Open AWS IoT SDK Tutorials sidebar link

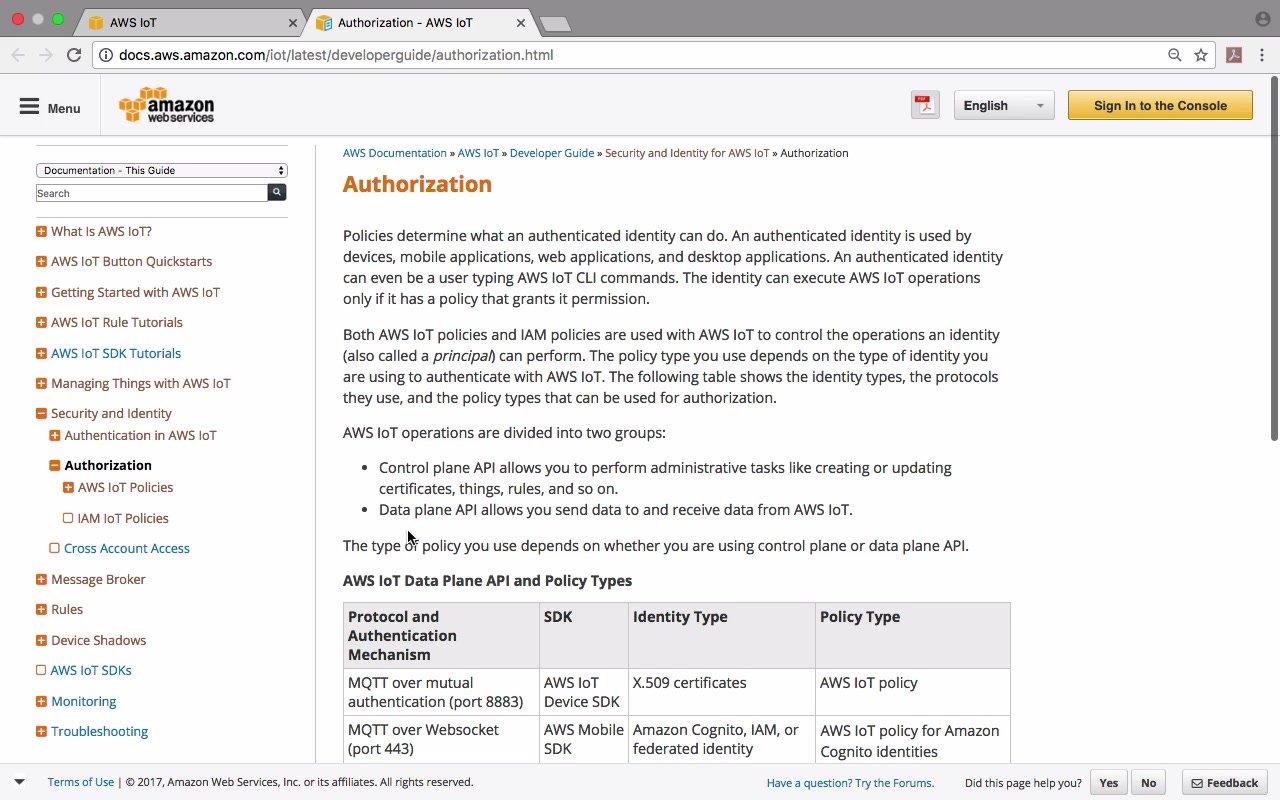point(116,353)
